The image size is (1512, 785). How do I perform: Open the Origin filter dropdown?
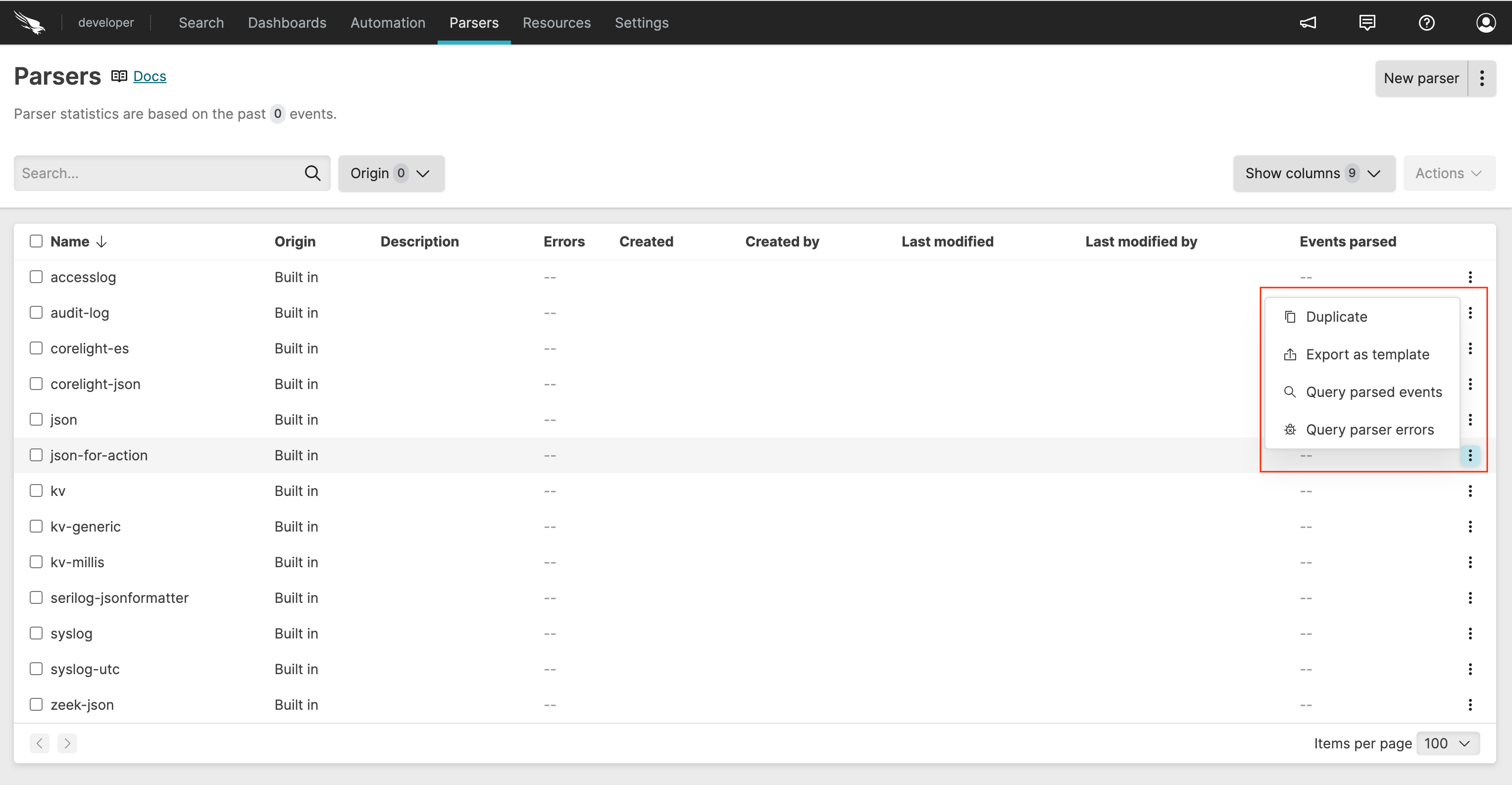point(391,172)
